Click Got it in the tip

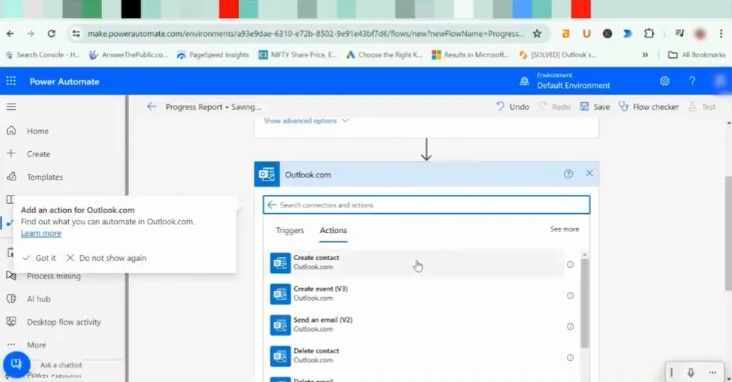[39, 258]
